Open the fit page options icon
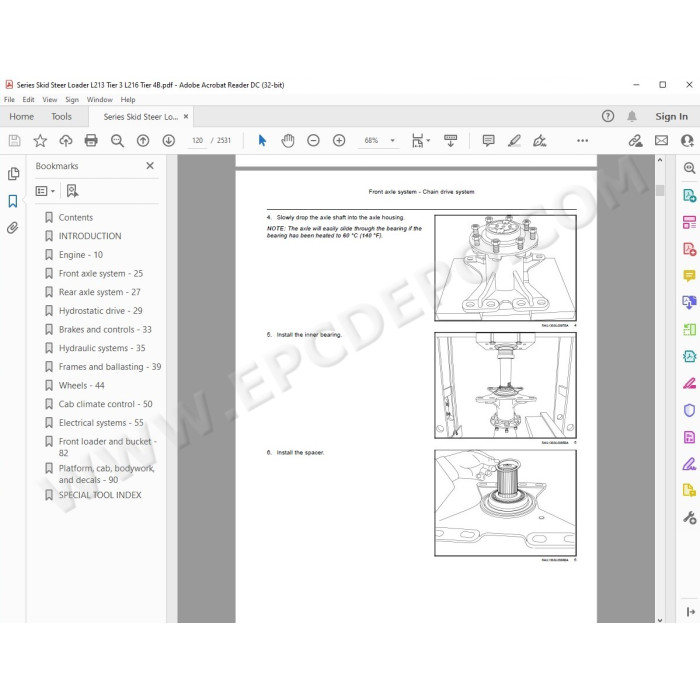The height and width of the screenshot is (700, 700). [x=420, y=141]
